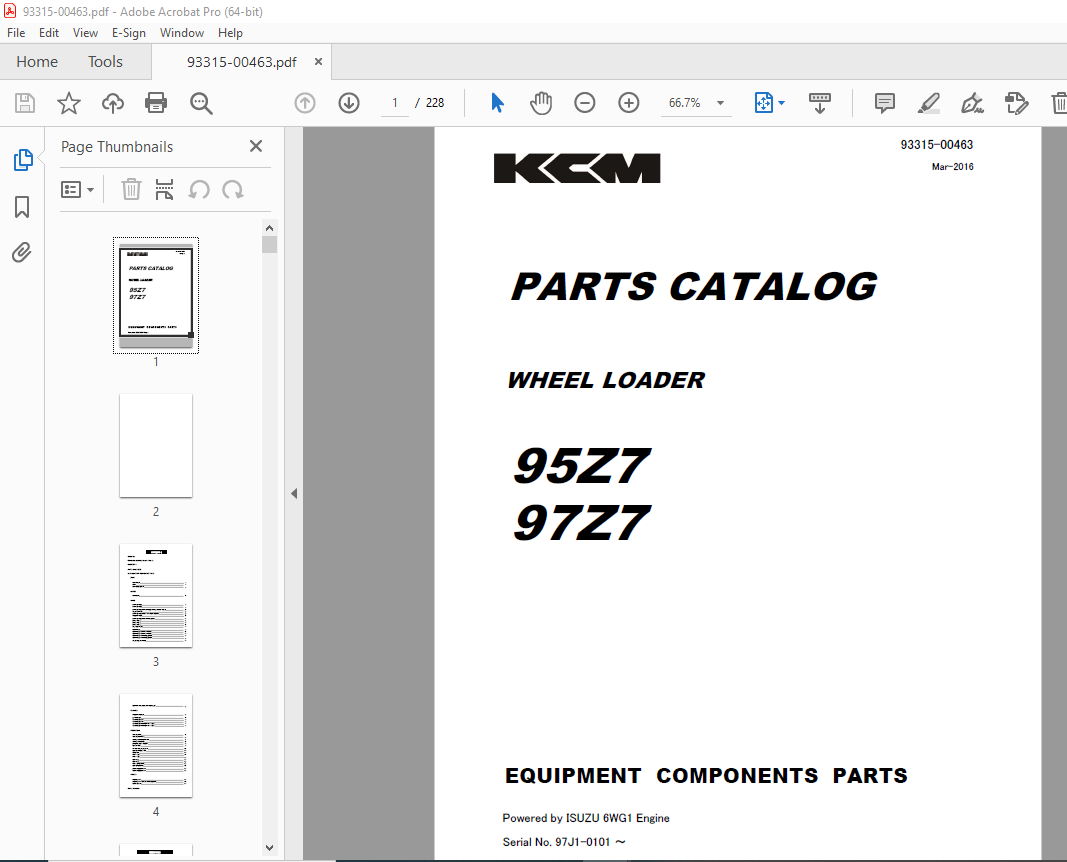Go to next page arrow
The height and width of the screenshot is (862, 1067).
(349, 103)
